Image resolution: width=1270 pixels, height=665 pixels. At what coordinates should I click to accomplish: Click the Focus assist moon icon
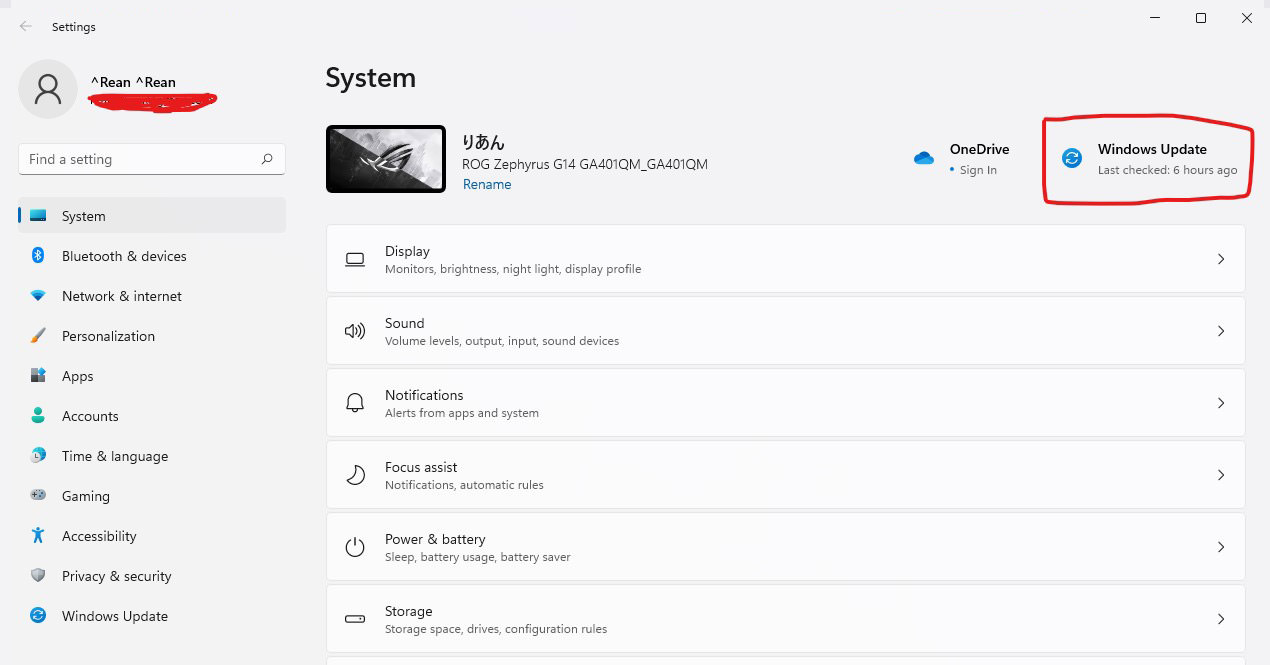coord(355,475)
